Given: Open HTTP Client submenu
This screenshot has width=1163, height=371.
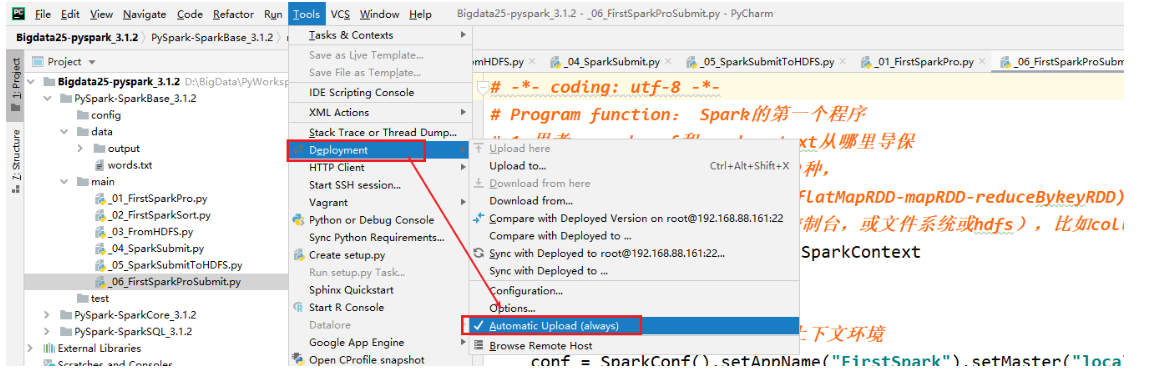Looking at the screenshot, I should tap(380, 168).
